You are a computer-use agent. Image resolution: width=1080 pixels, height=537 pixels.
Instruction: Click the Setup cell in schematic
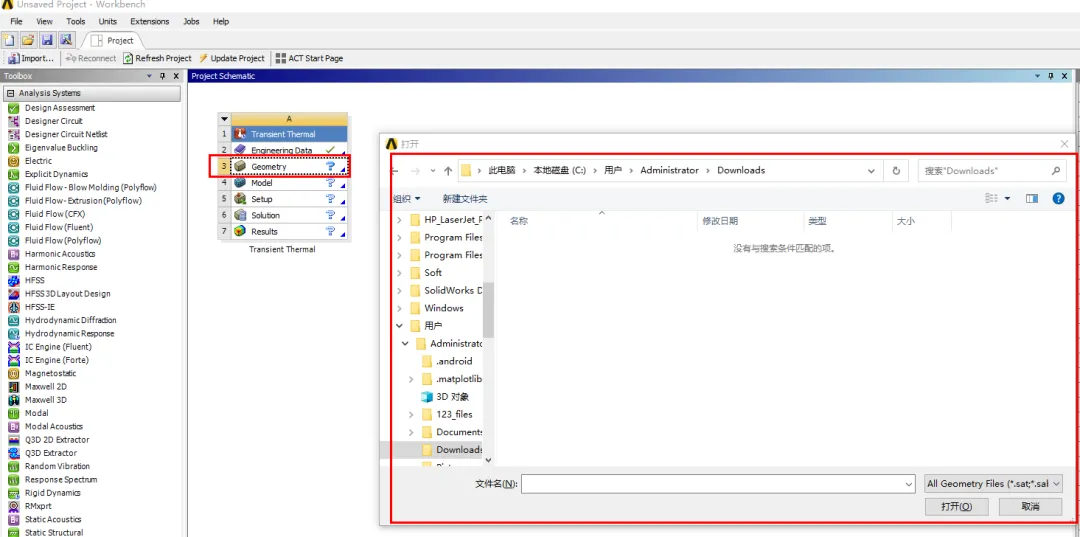289,199
